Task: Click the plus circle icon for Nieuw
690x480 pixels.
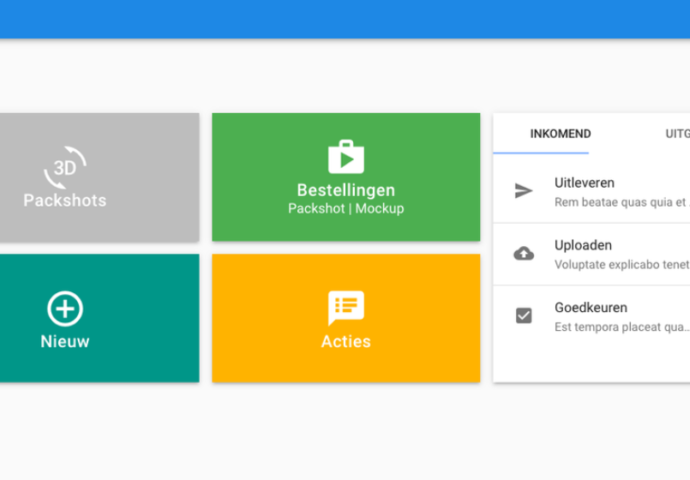Action: 65,309
